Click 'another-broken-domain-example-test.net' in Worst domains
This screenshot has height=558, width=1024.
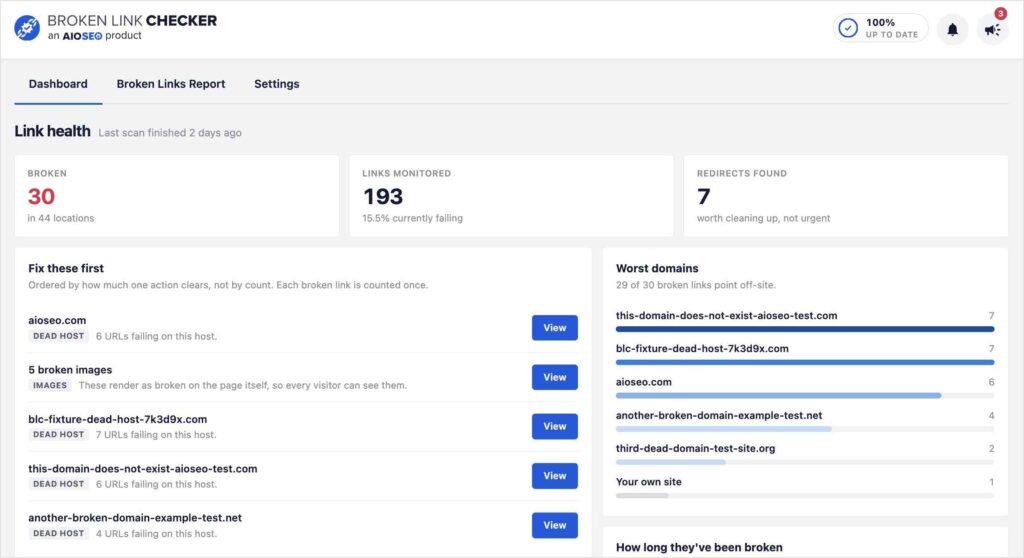pos(719,416)
